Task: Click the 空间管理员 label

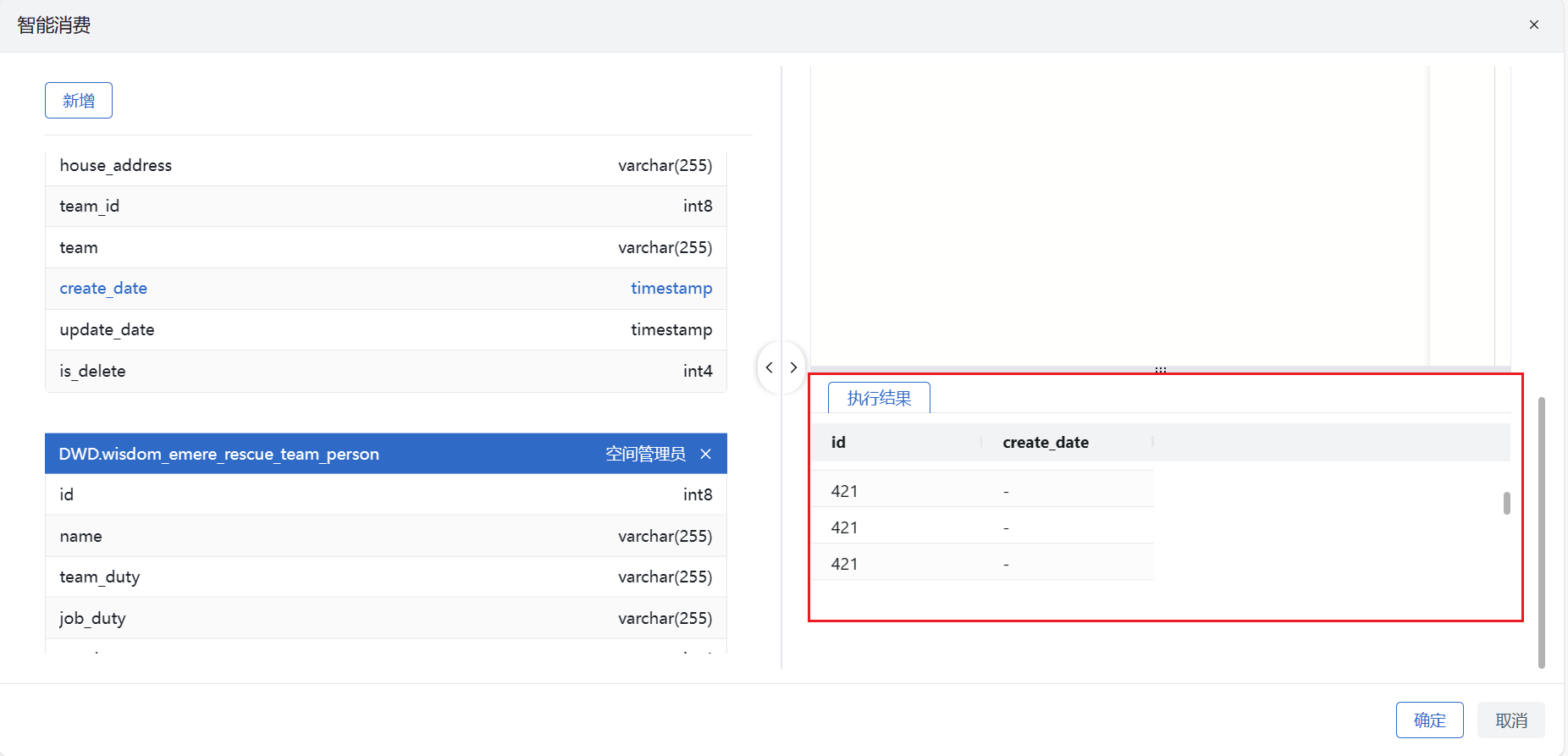Action: pyautogui.click(x=645, y=454)
